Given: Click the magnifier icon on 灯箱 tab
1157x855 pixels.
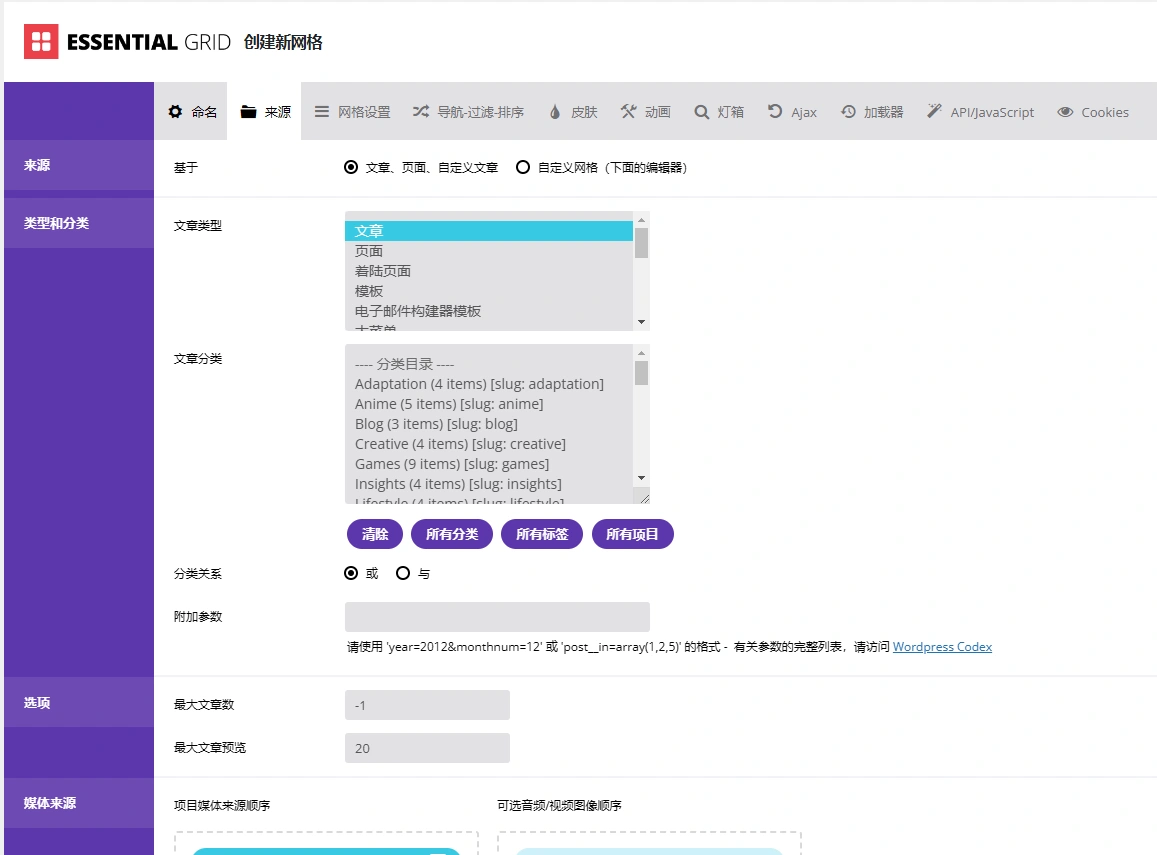Looking at the screenshot, I should (x=702, y=112).
